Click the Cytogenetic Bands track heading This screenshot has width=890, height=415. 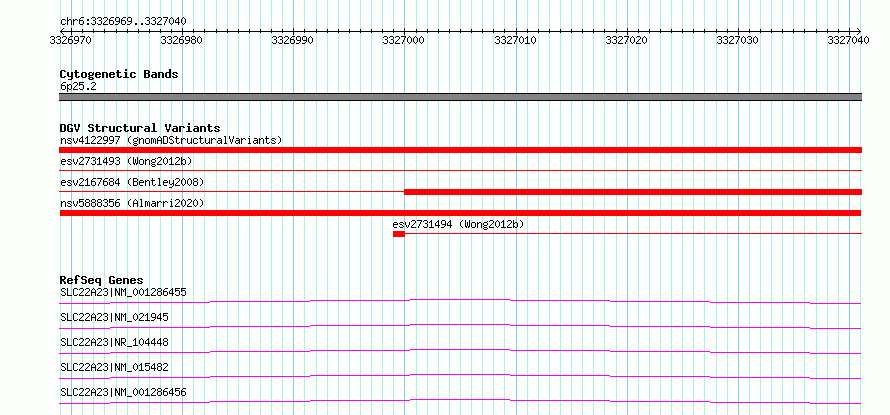119,74
